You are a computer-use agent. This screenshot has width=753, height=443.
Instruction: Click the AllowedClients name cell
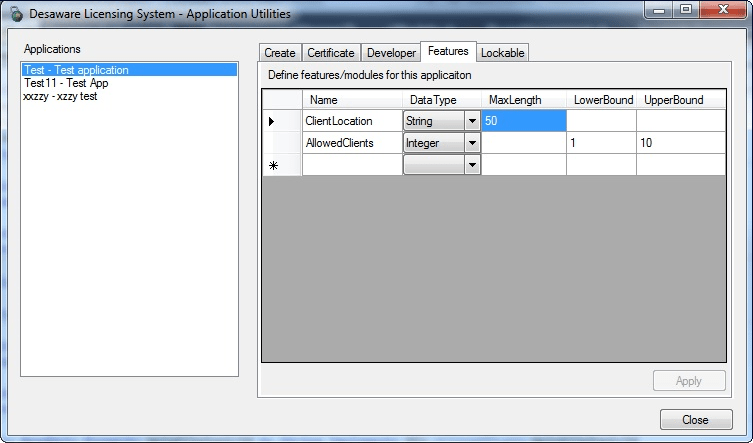coord(352,143)
